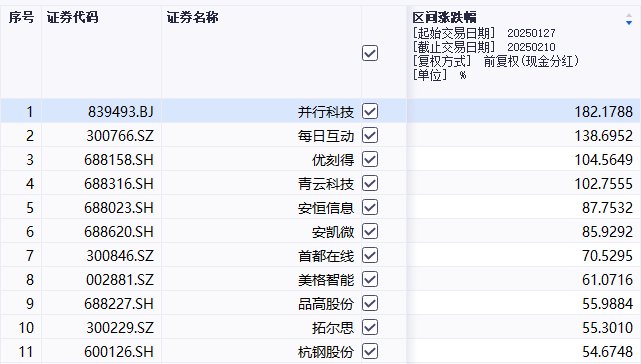Select stock code 300229.SZ
The image size is (641, 364).
tap(120, 328)
